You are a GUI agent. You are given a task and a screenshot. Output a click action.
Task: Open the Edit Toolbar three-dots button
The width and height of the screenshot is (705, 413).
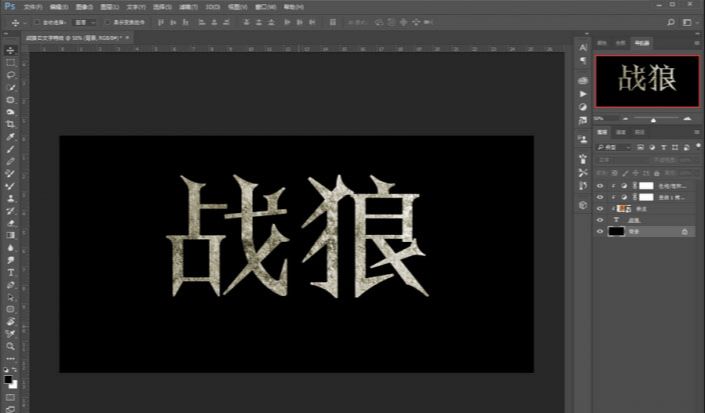click(10, 359)
